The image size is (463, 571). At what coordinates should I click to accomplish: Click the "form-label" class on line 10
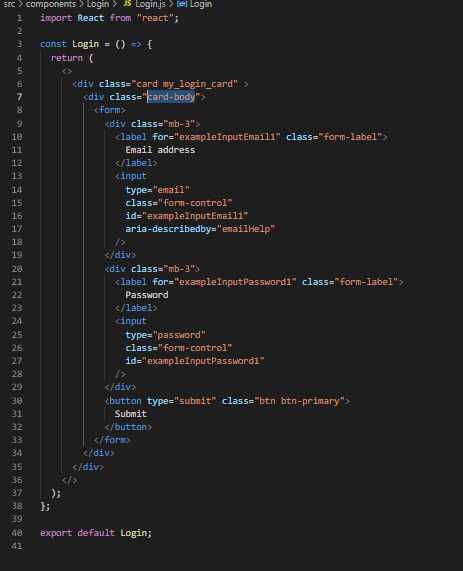click(350, 137)
